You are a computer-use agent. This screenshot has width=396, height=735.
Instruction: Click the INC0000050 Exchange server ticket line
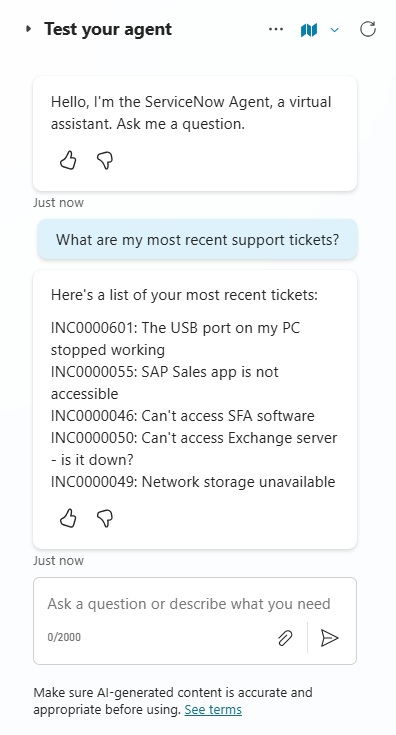click(x=194, y=449)
